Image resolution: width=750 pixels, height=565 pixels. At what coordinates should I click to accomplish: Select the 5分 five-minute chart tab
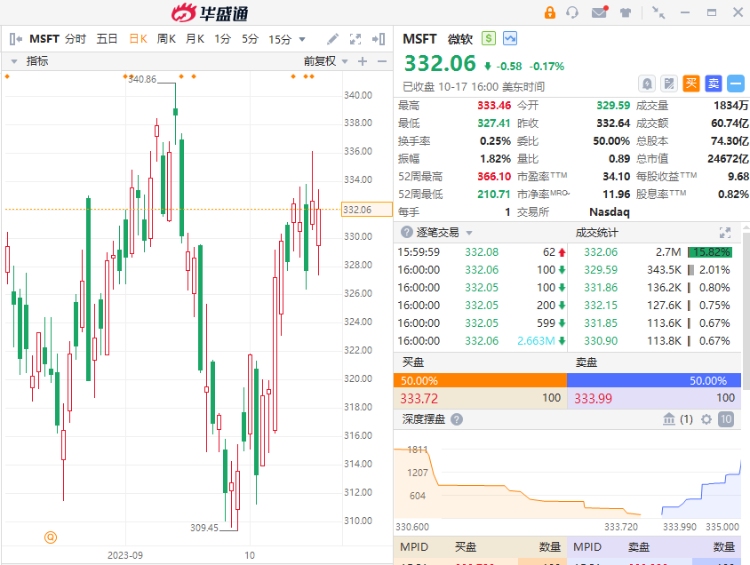pos(250,39)
